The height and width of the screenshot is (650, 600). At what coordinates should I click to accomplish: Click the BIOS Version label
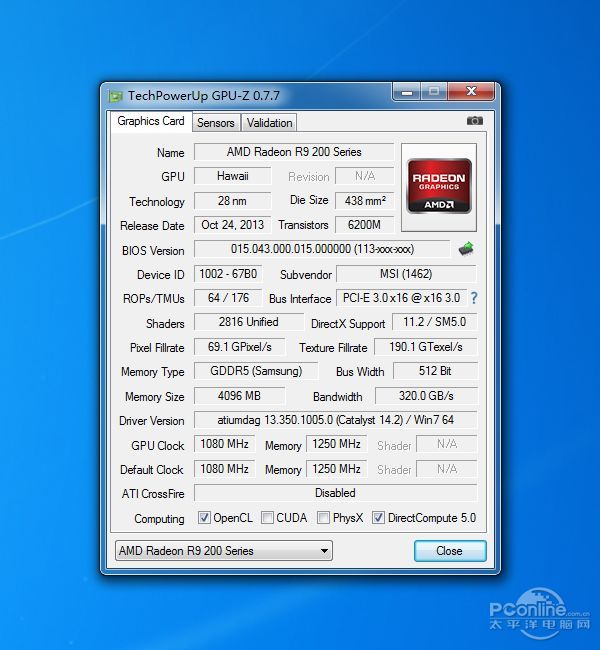pos(153,251)
